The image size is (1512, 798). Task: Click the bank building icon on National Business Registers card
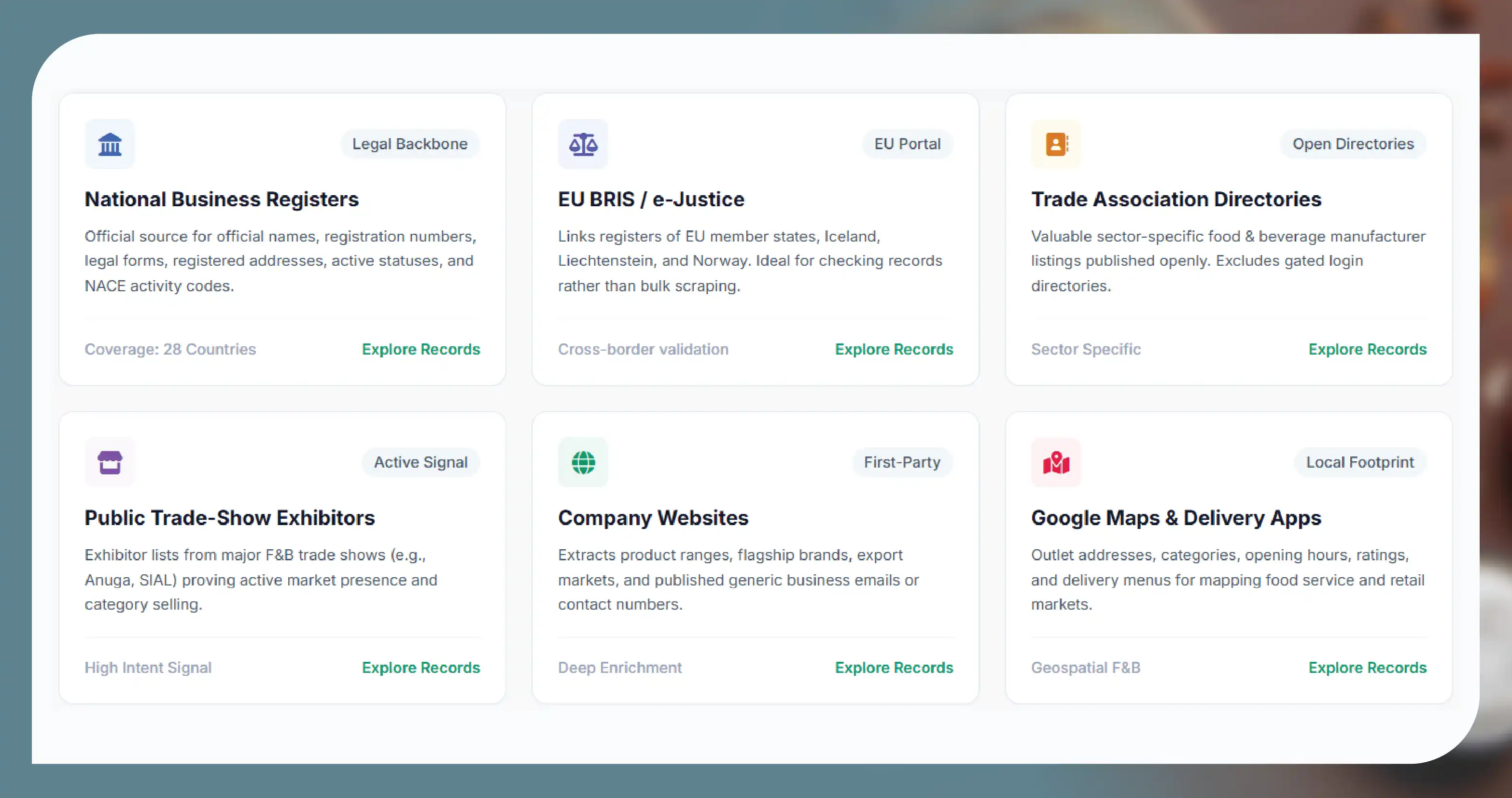[x=110, y=144]
